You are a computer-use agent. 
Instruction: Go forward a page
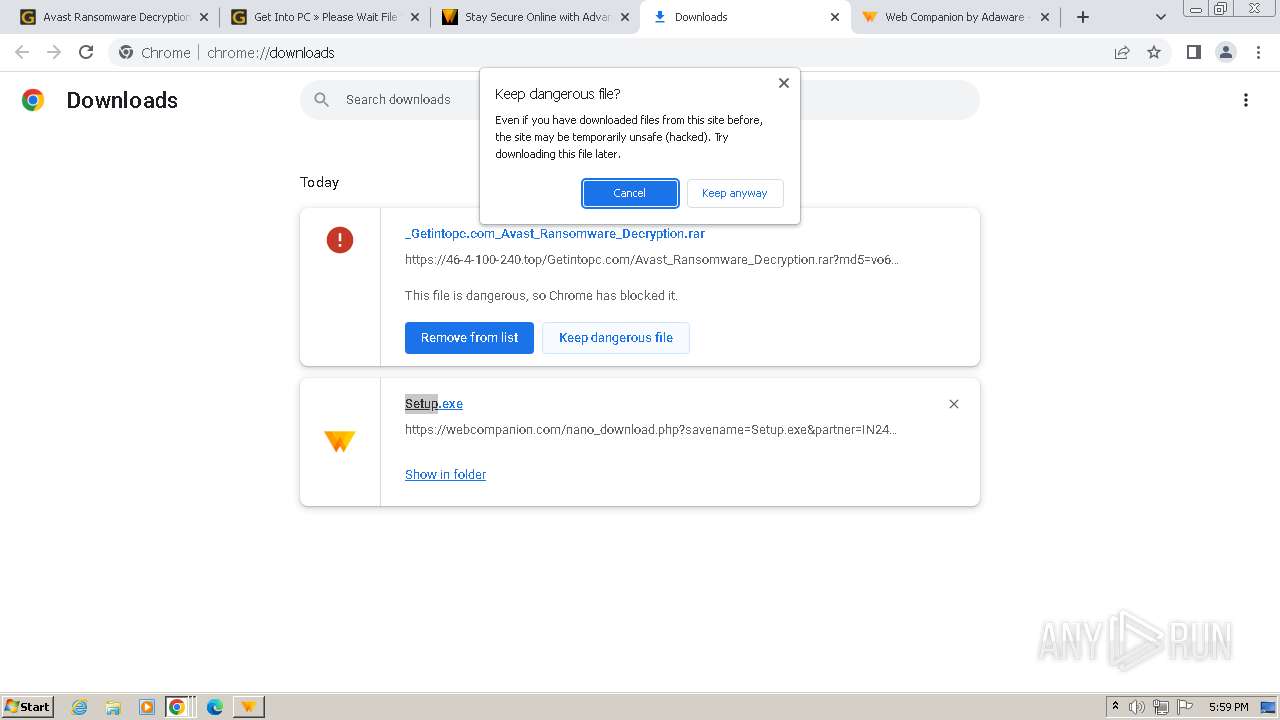coord(54,52)
